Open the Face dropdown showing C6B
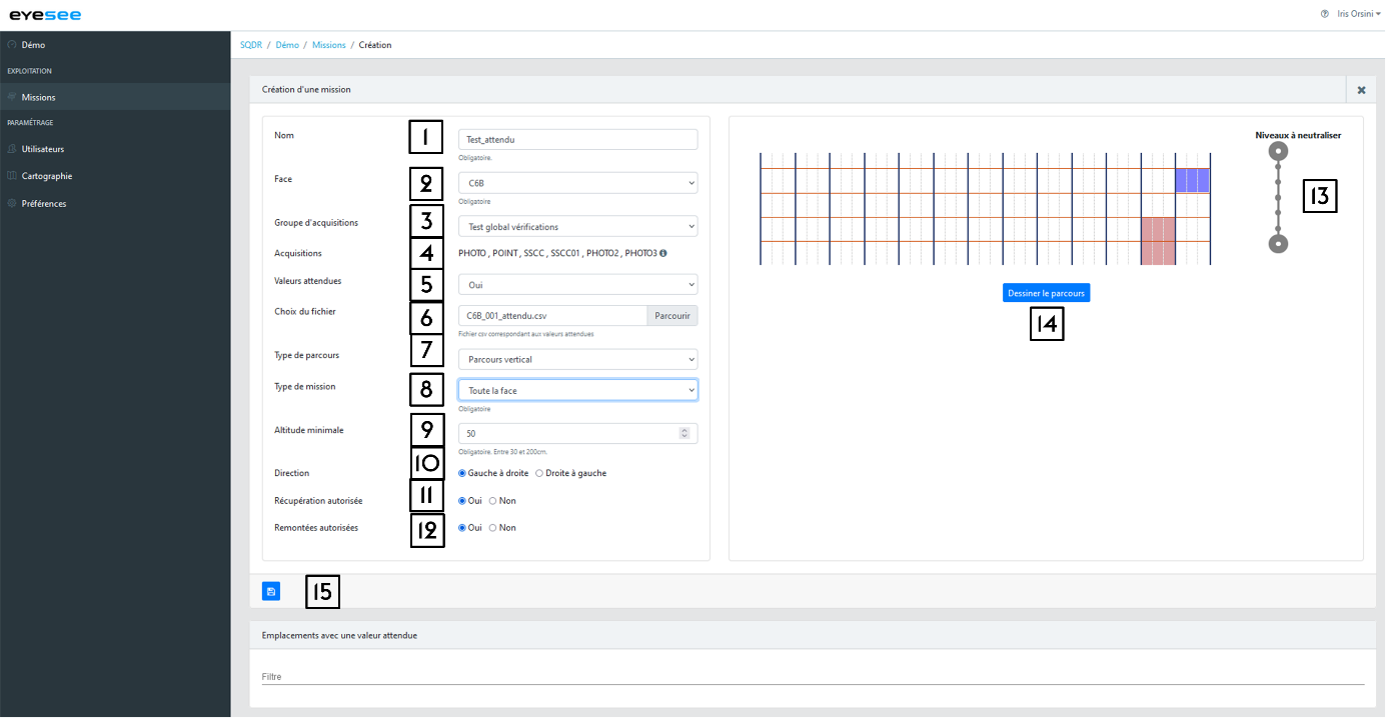Viewport: 1390px width, 721px height. pos(577,183)
